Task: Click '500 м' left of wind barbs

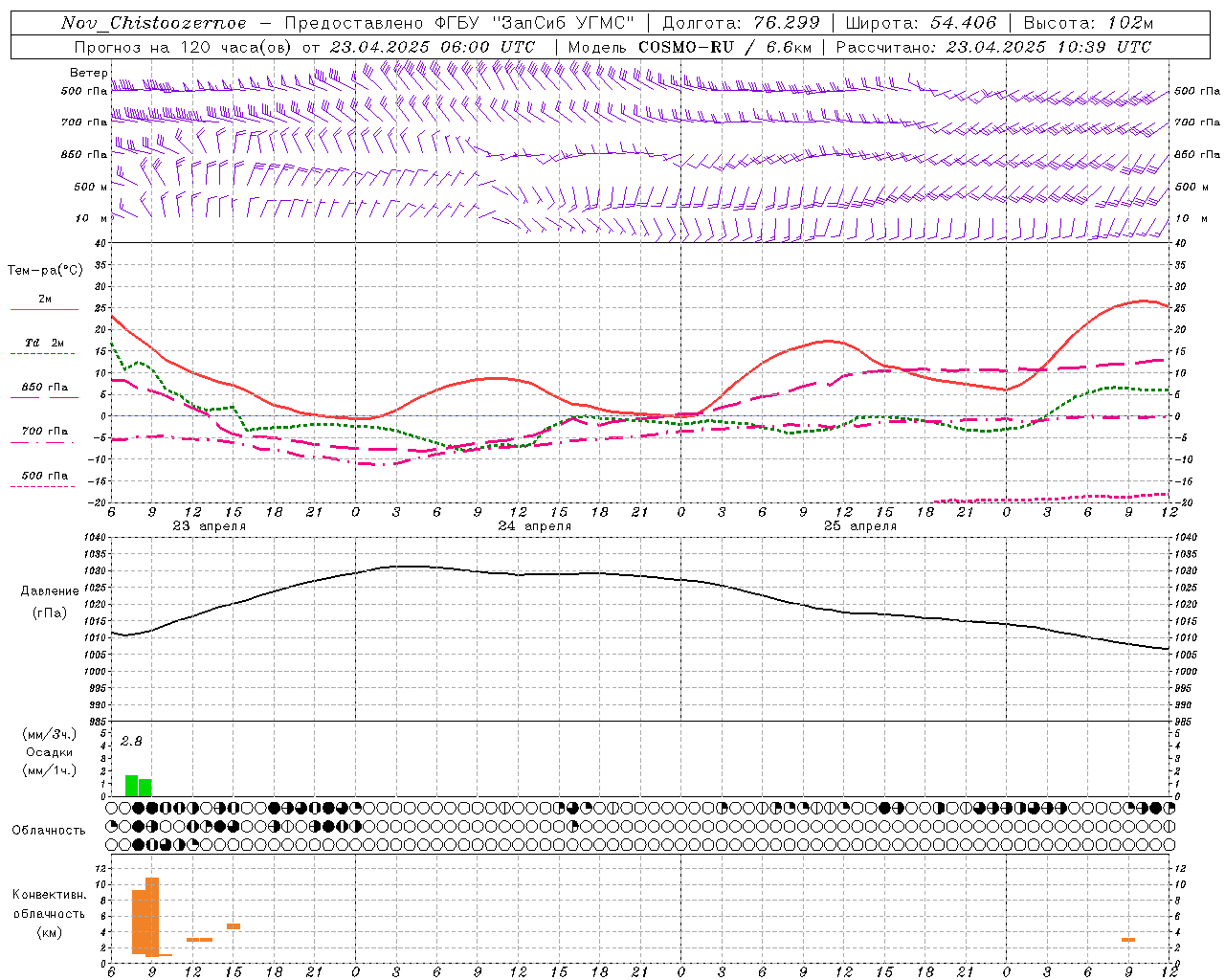Action: (91, 187)
